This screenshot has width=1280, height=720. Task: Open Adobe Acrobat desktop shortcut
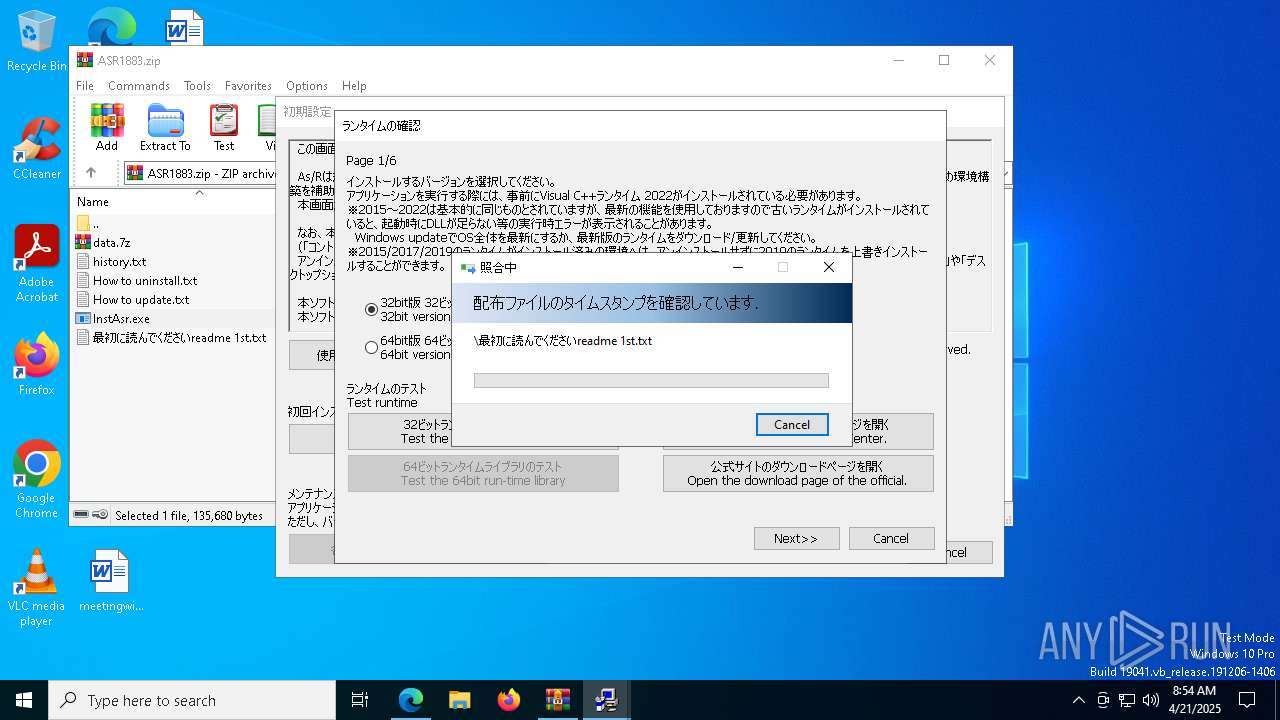pyautogui.click(x=36, y=264)
